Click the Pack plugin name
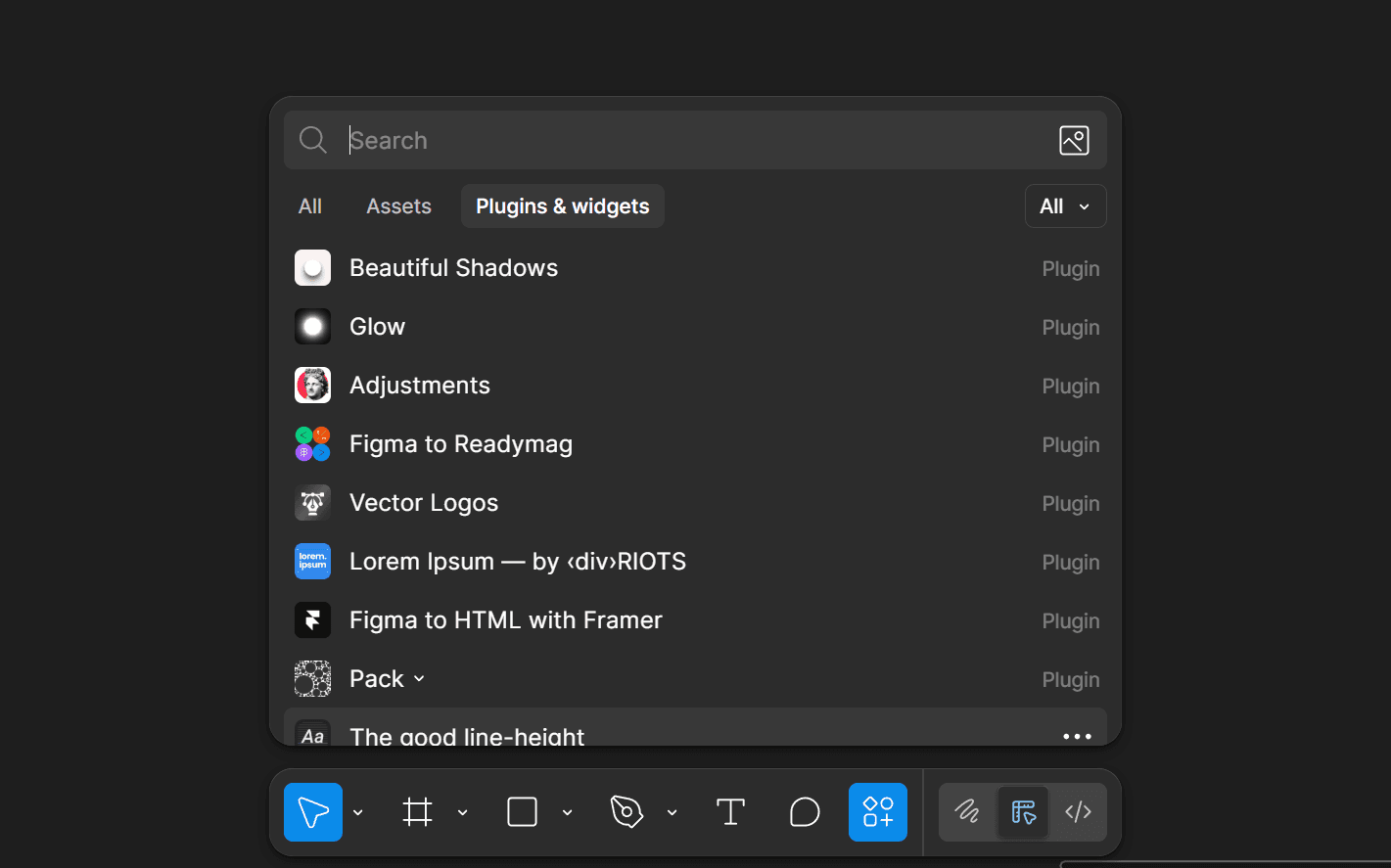The height and width of the screenshot is (868, 1391). (377, 679)
